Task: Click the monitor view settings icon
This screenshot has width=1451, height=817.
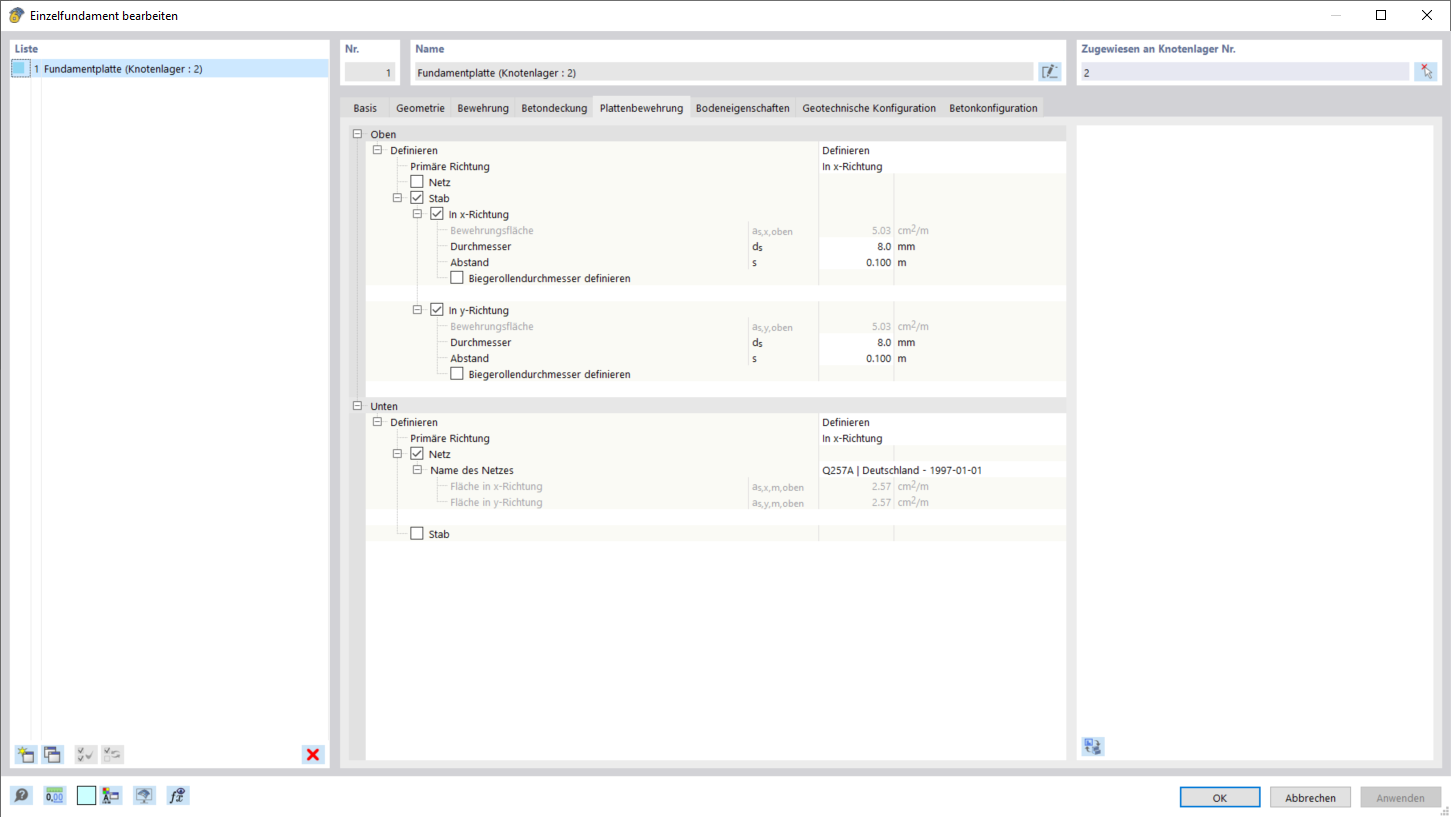Action: click(144, 796)
